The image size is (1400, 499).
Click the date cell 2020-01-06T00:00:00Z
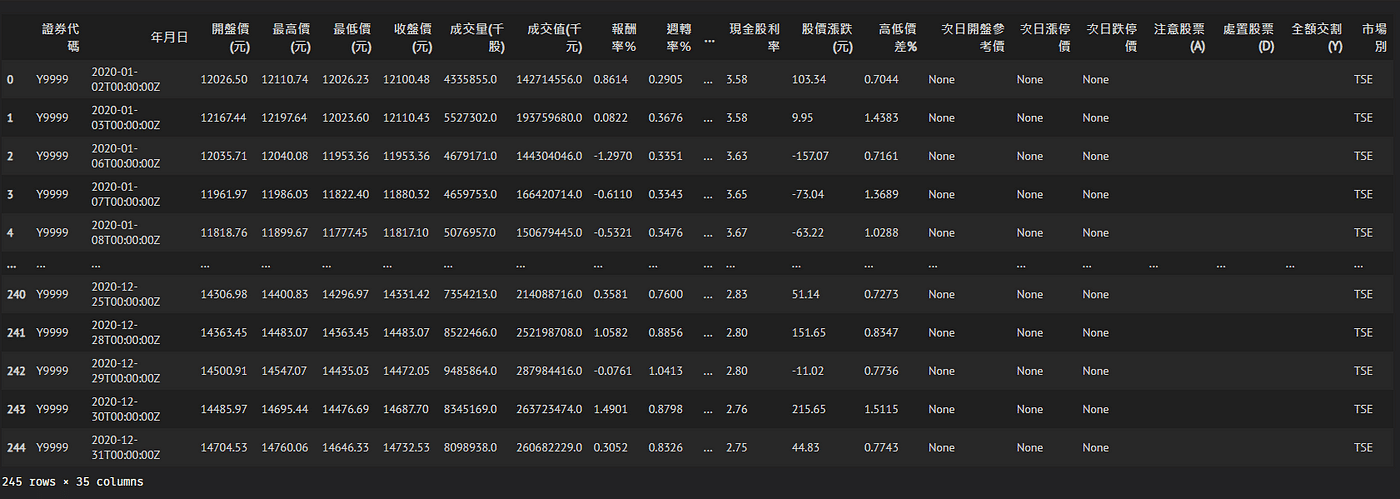pos(125,156)
